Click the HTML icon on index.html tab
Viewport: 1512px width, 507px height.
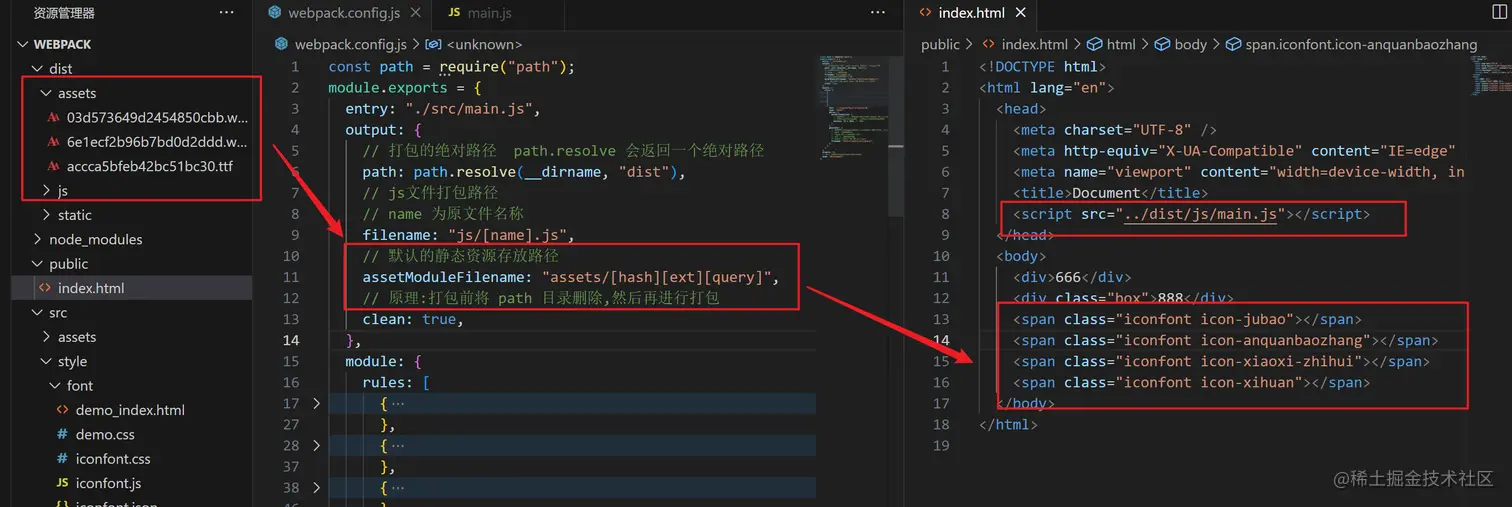click(924, 13)
